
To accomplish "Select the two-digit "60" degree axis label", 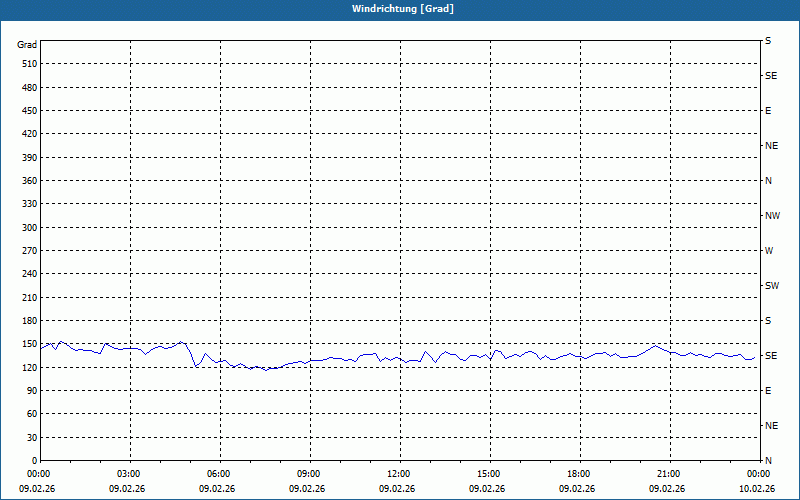I will pyautogui.click(x=32, y=414).
